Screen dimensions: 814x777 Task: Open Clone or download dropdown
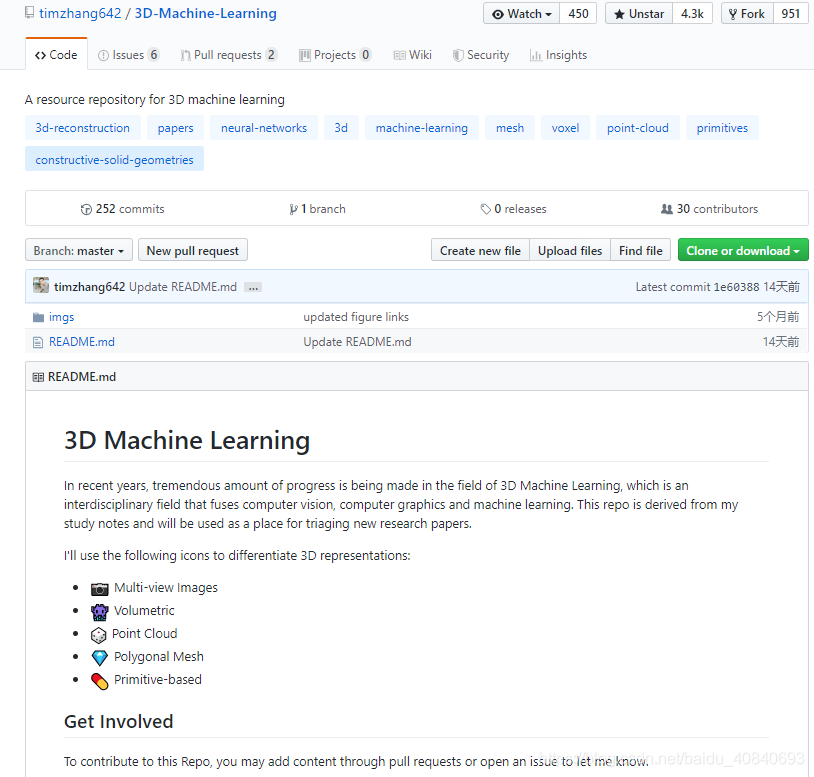pos(743,250)
